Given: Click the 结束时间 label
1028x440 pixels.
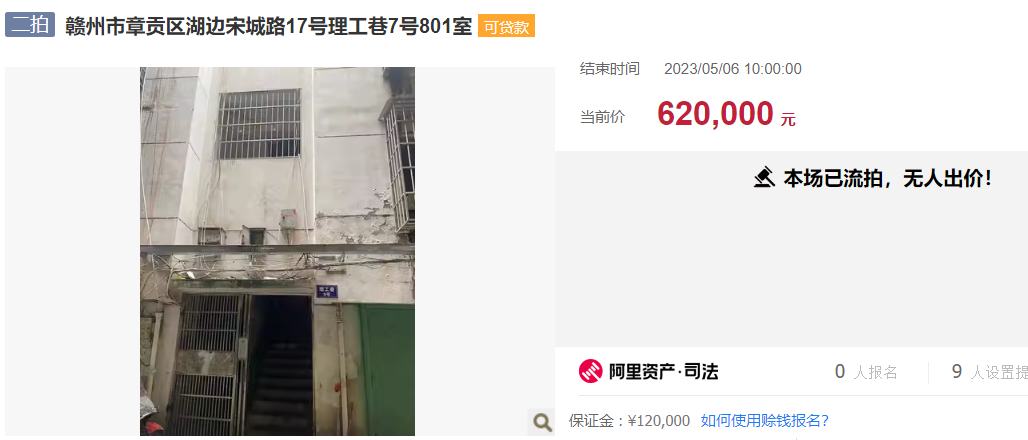Looking at the screenshot, I should pyautogui.click(x=609, y=69).
